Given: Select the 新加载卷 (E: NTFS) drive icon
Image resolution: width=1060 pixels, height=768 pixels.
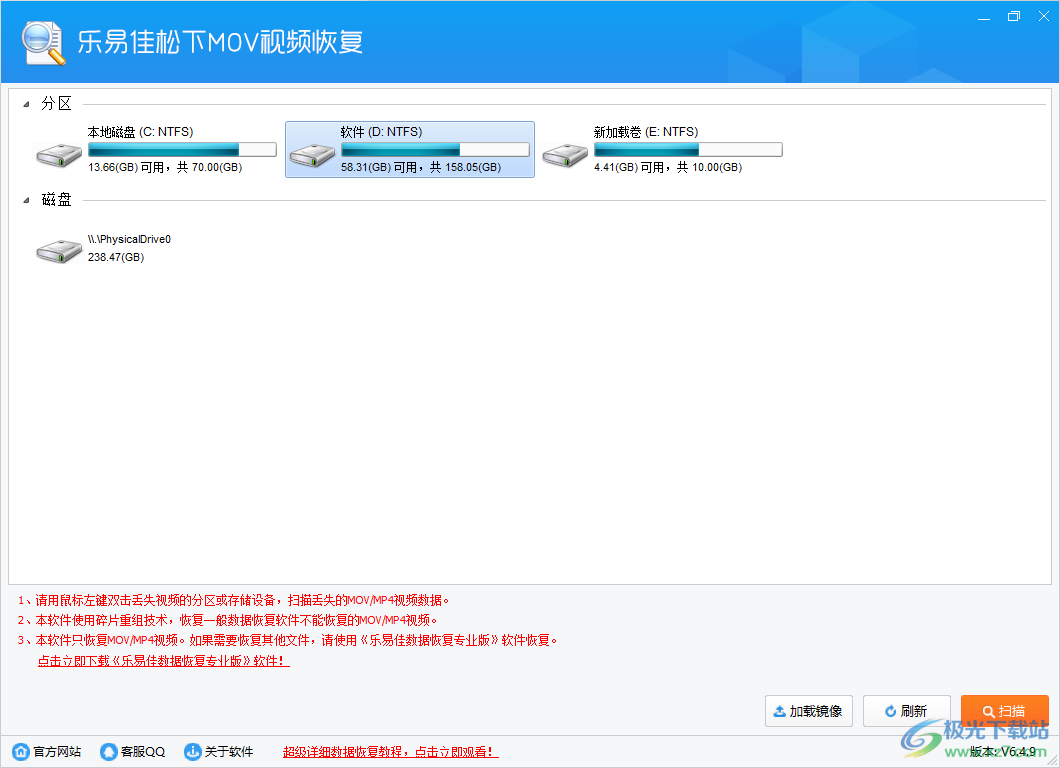Looking at the screenshot, I should (565, 148).
